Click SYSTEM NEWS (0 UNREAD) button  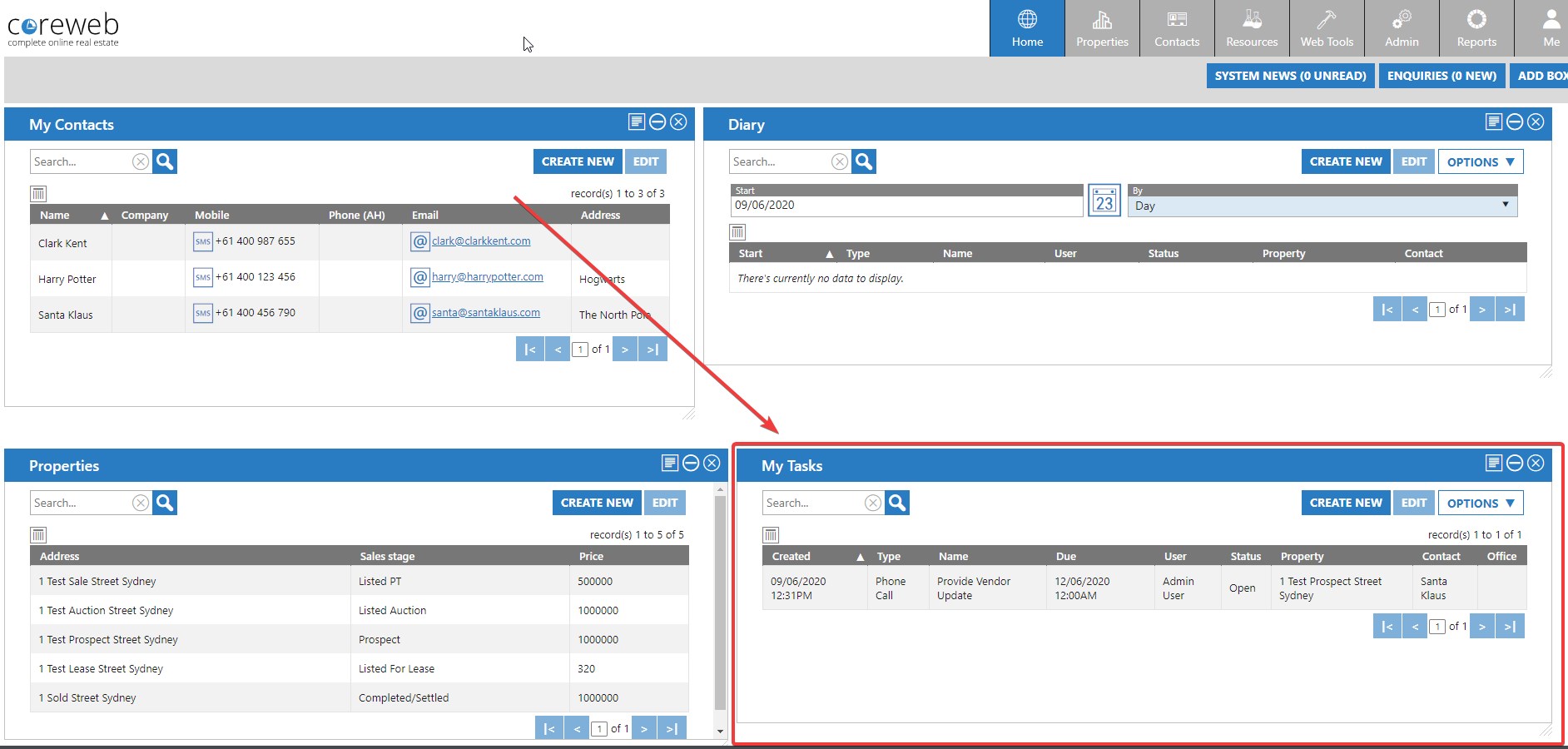[1290, 76]
